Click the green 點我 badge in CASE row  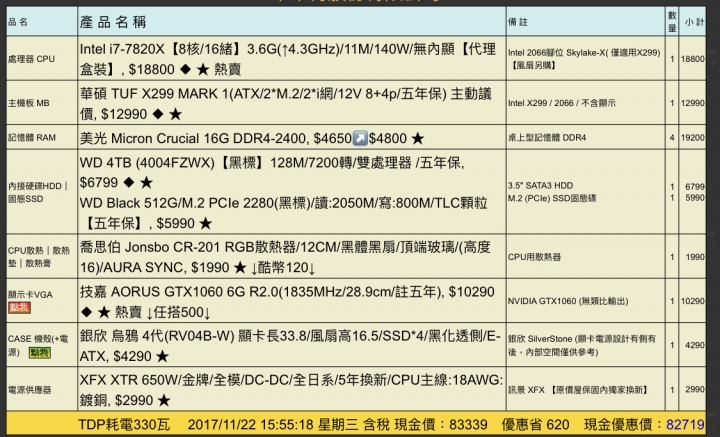click(x=39, y=353)
